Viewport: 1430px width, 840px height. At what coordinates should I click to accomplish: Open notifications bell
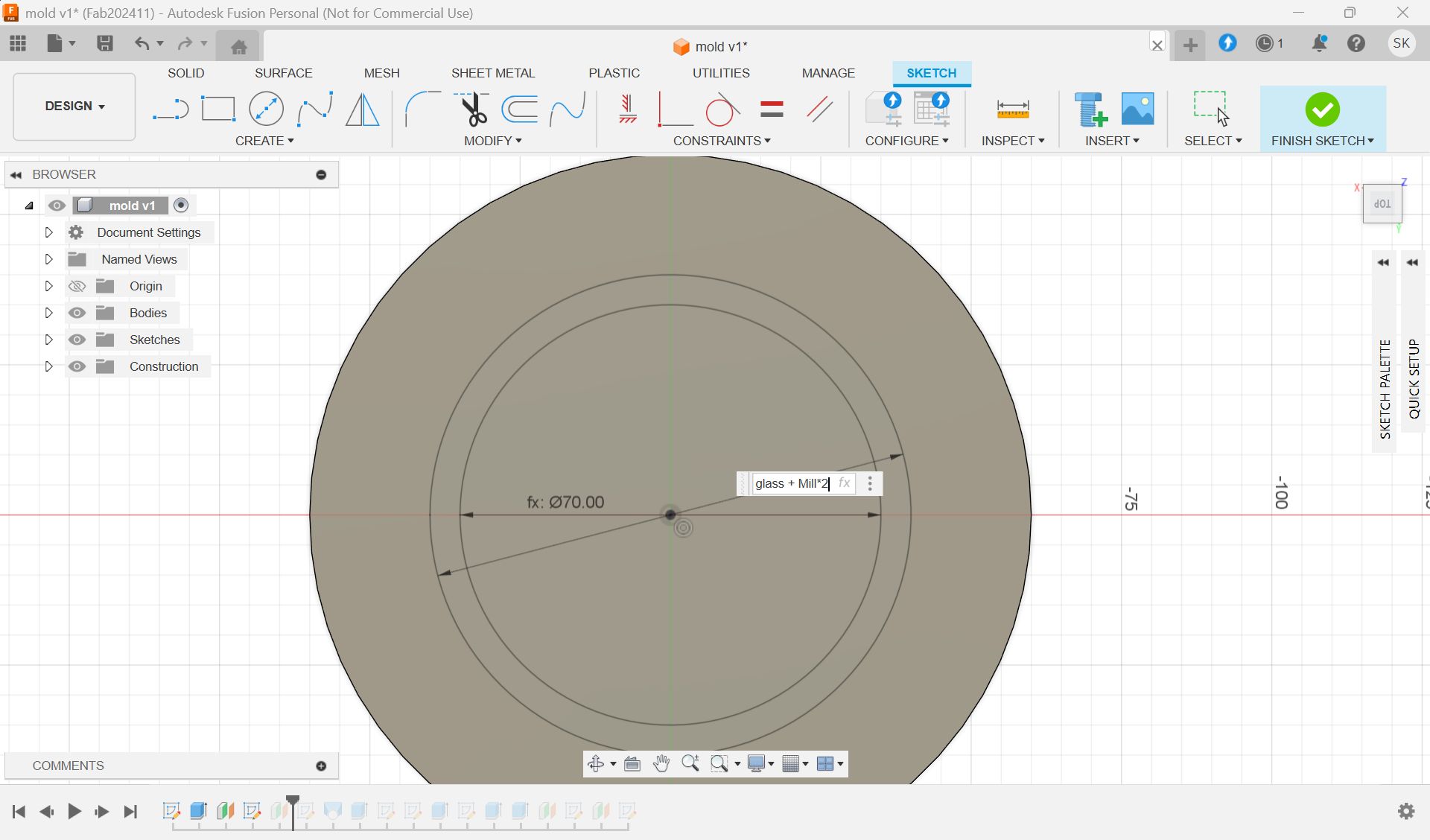[x=1319, y=43]
